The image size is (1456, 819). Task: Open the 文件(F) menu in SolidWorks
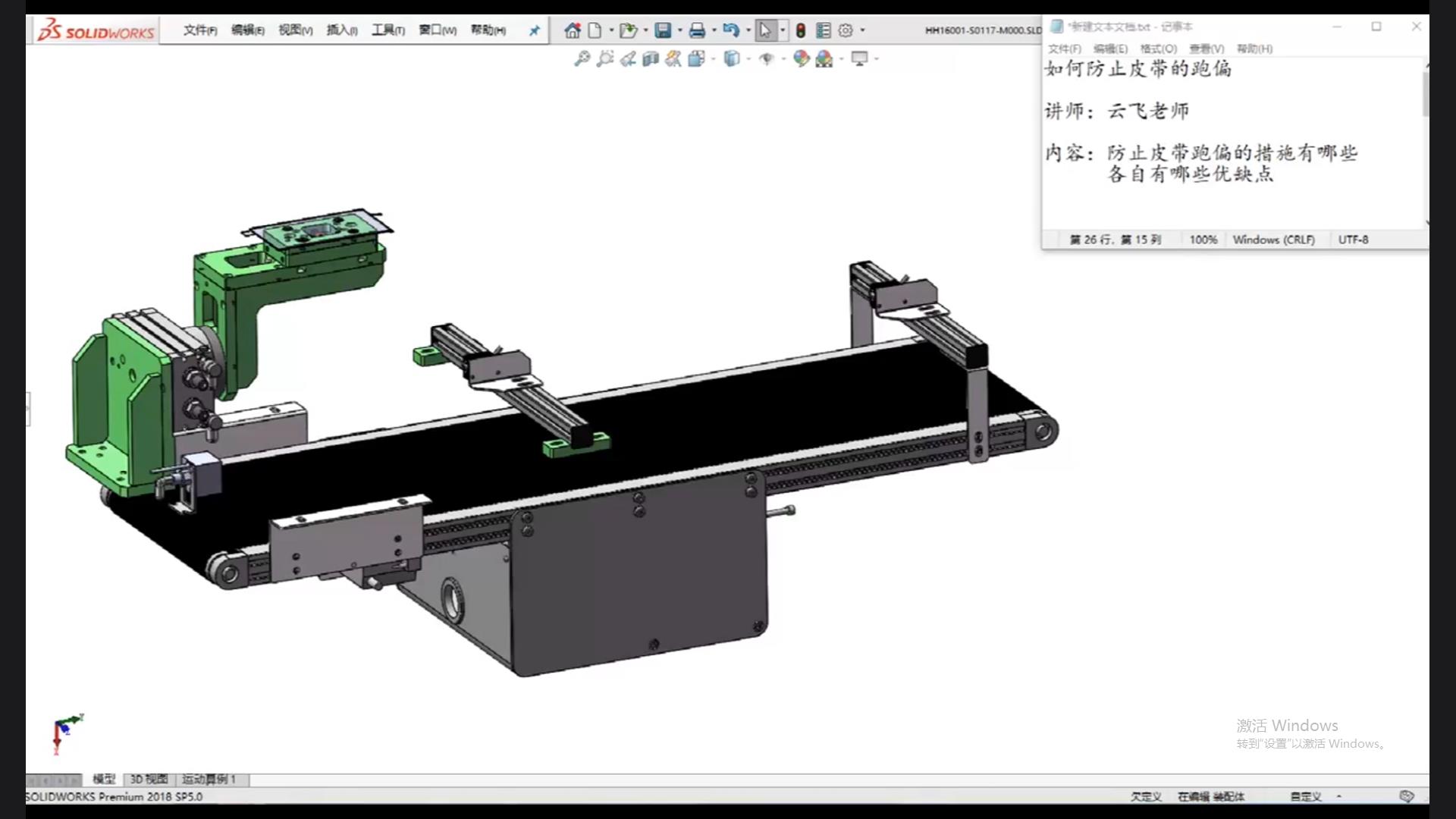tap(200, 30)
